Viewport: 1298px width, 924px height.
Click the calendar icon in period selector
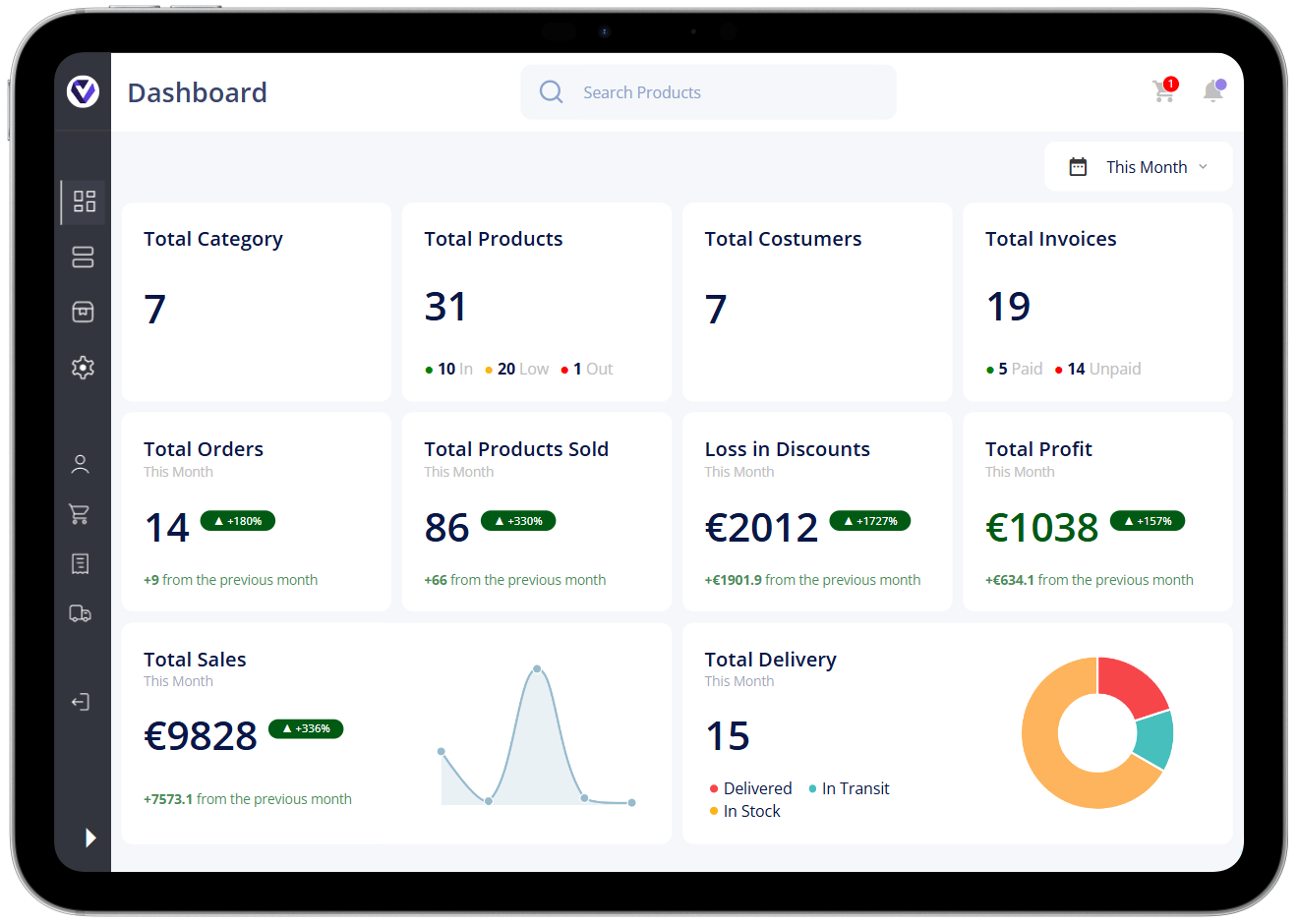(x=1078, y=167)
